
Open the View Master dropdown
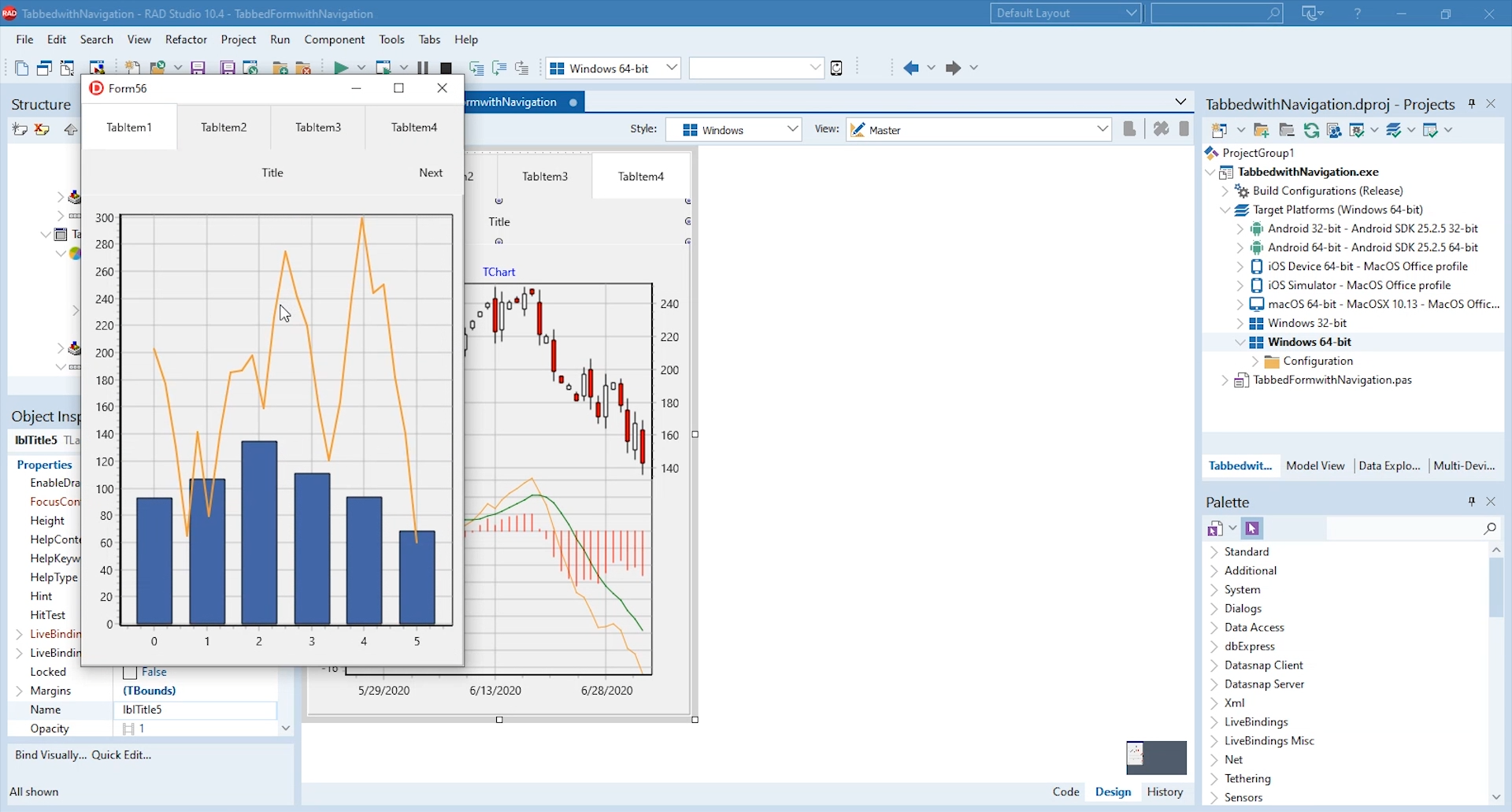pyautogui.click(x=1102, y=129)
